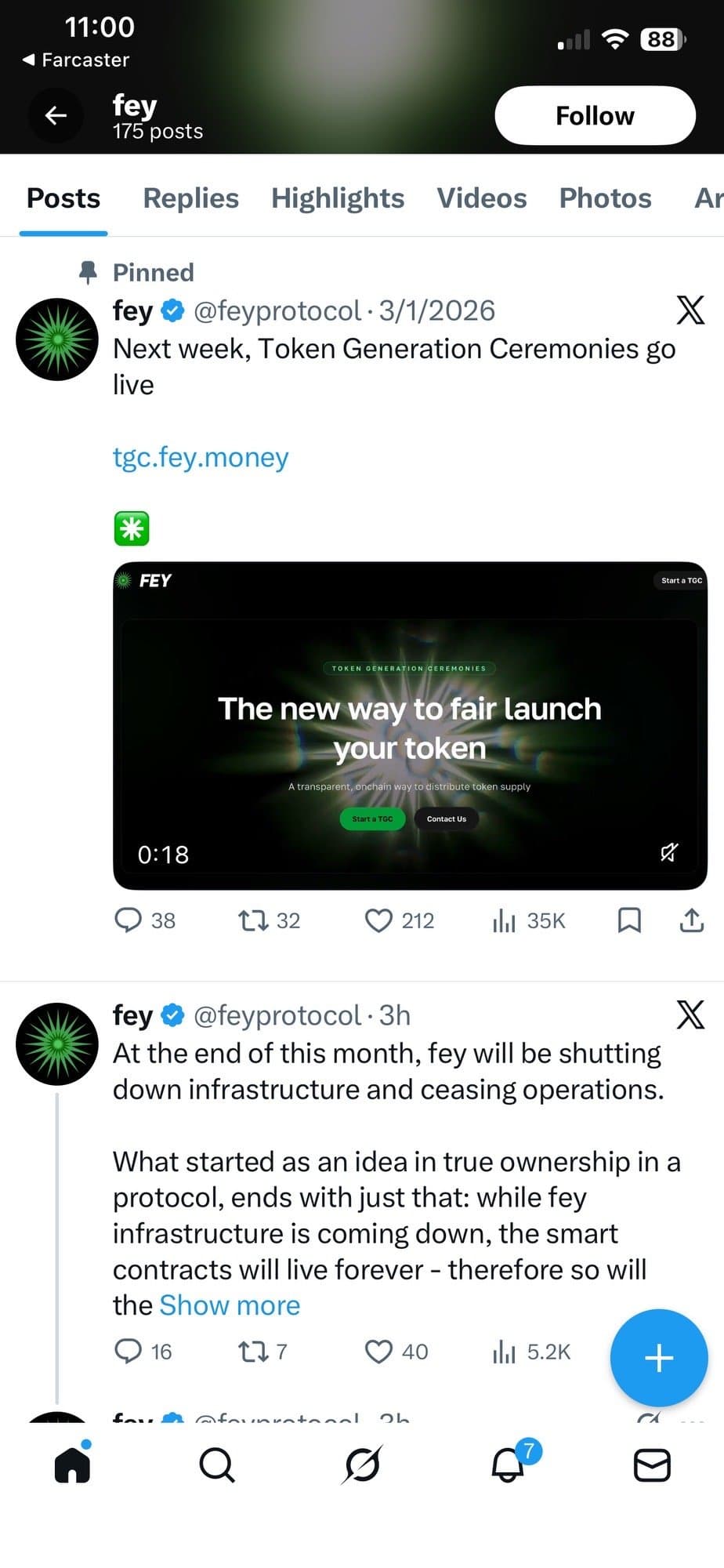Bookmark the pinned post
Image resolution: width=724 pixels, height=1568 pixels.
[628, 920]
